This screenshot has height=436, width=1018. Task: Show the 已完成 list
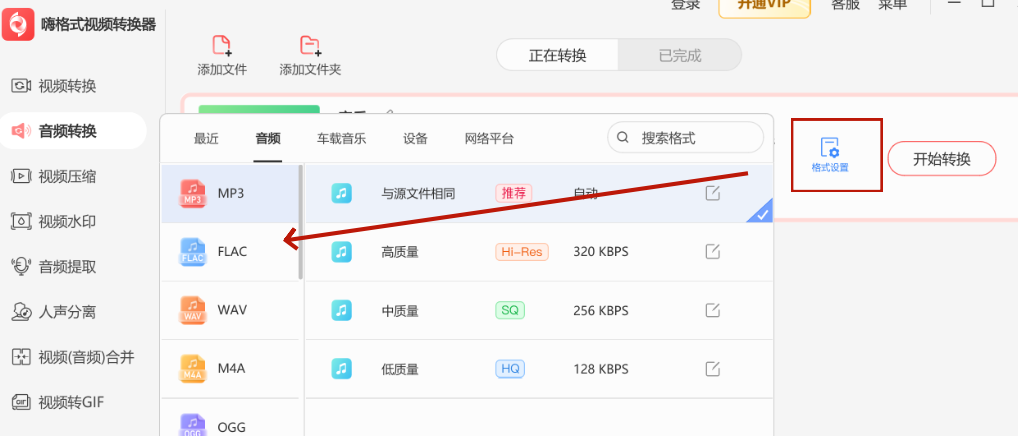click(x=680, y=55)
